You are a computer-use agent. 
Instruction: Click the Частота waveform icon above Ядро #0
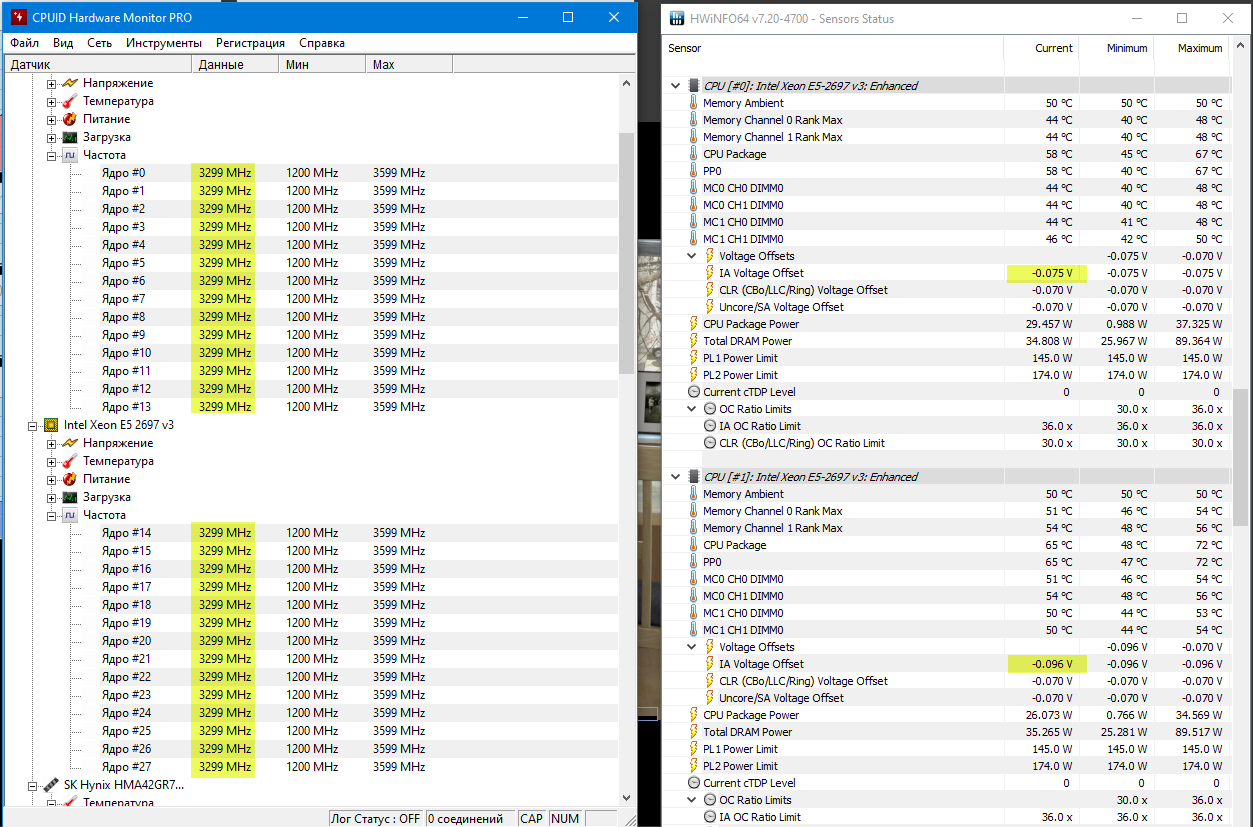point(70,155)
